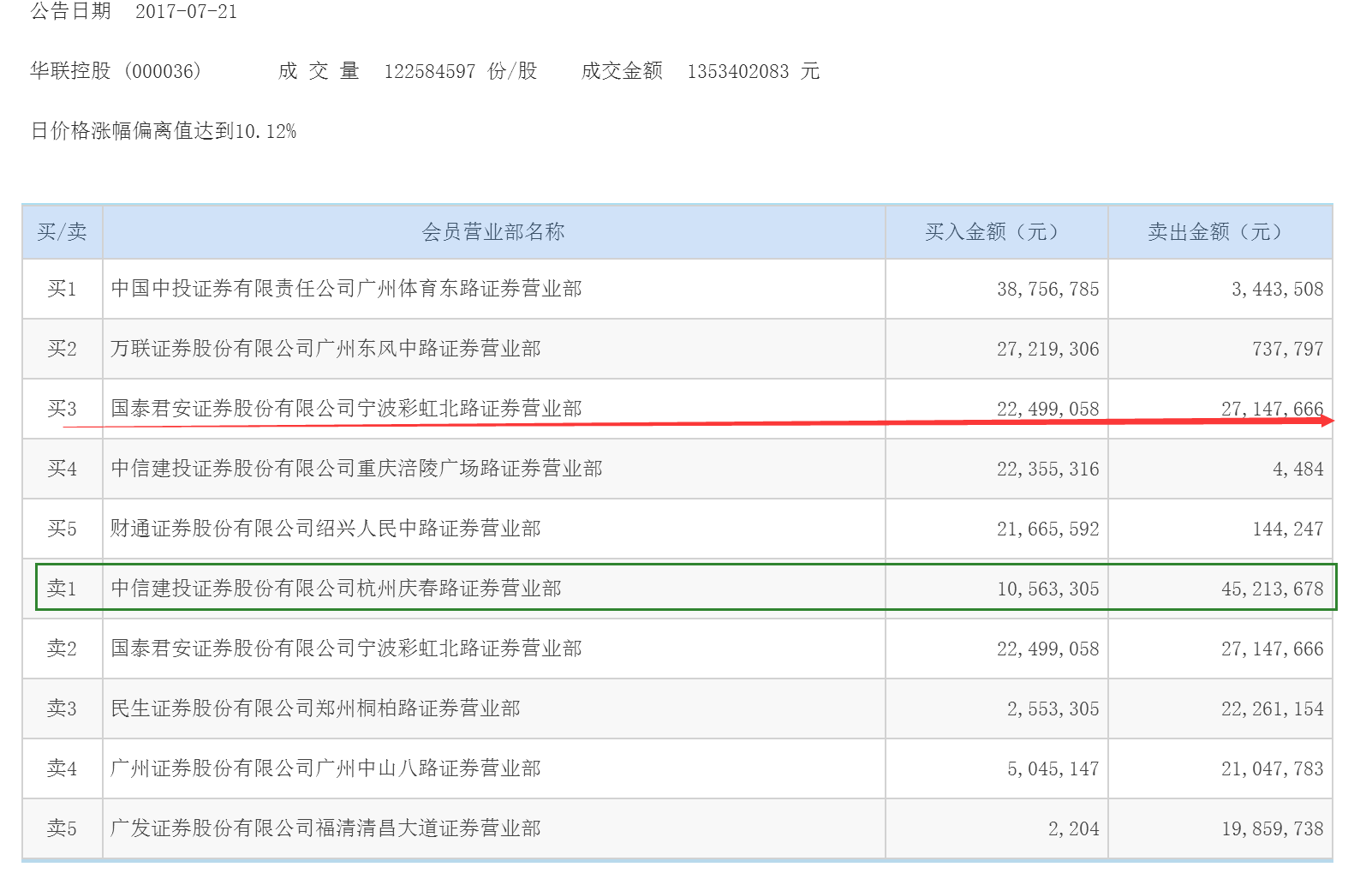The image size is (1372, 879).
Task: Click sell amount 3,443,508
Action: pos(1277,290)
